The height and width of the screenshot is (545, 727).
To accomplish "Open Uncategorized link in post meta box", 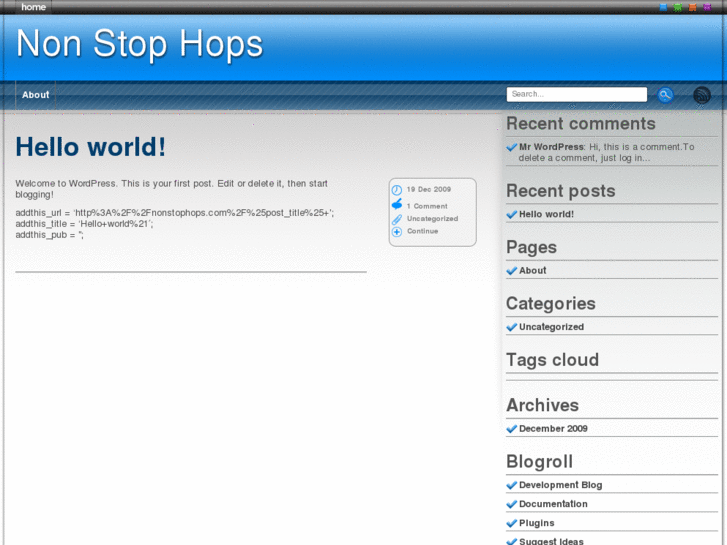I will tap(433, 218).
